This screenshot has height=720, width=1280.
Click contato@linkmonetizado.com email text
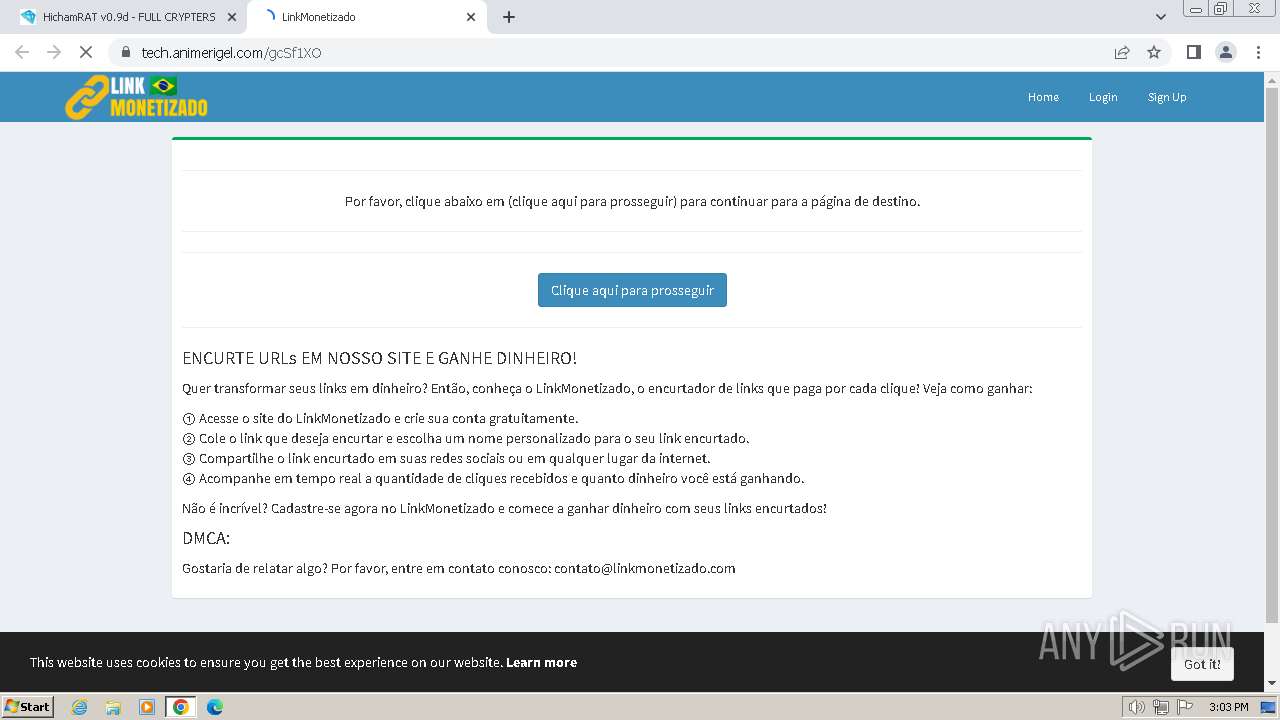point(645,568)
